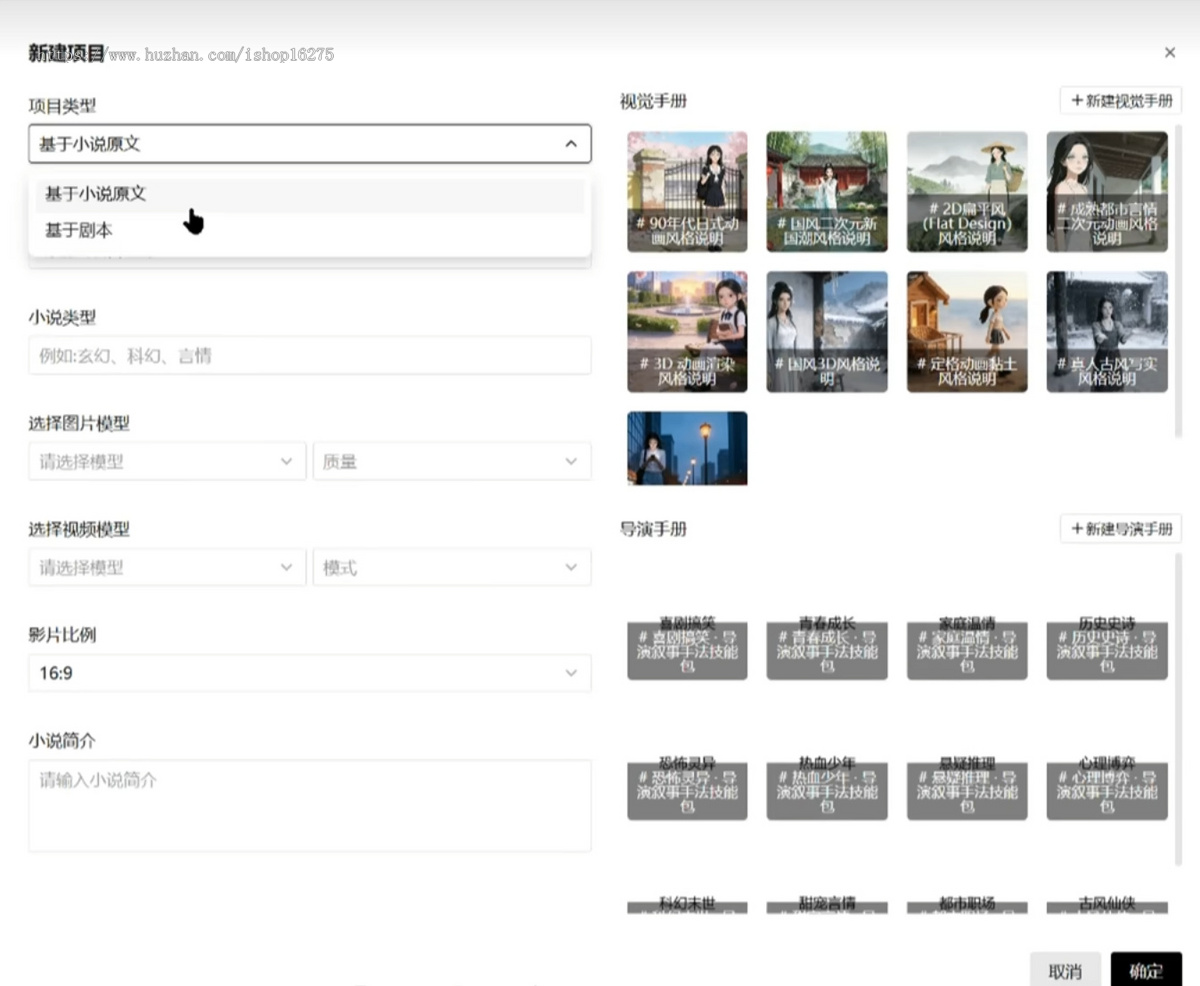Open the 质量 dropdown
This screenshot has height=986, width=1200.
[x=452, y=462]
